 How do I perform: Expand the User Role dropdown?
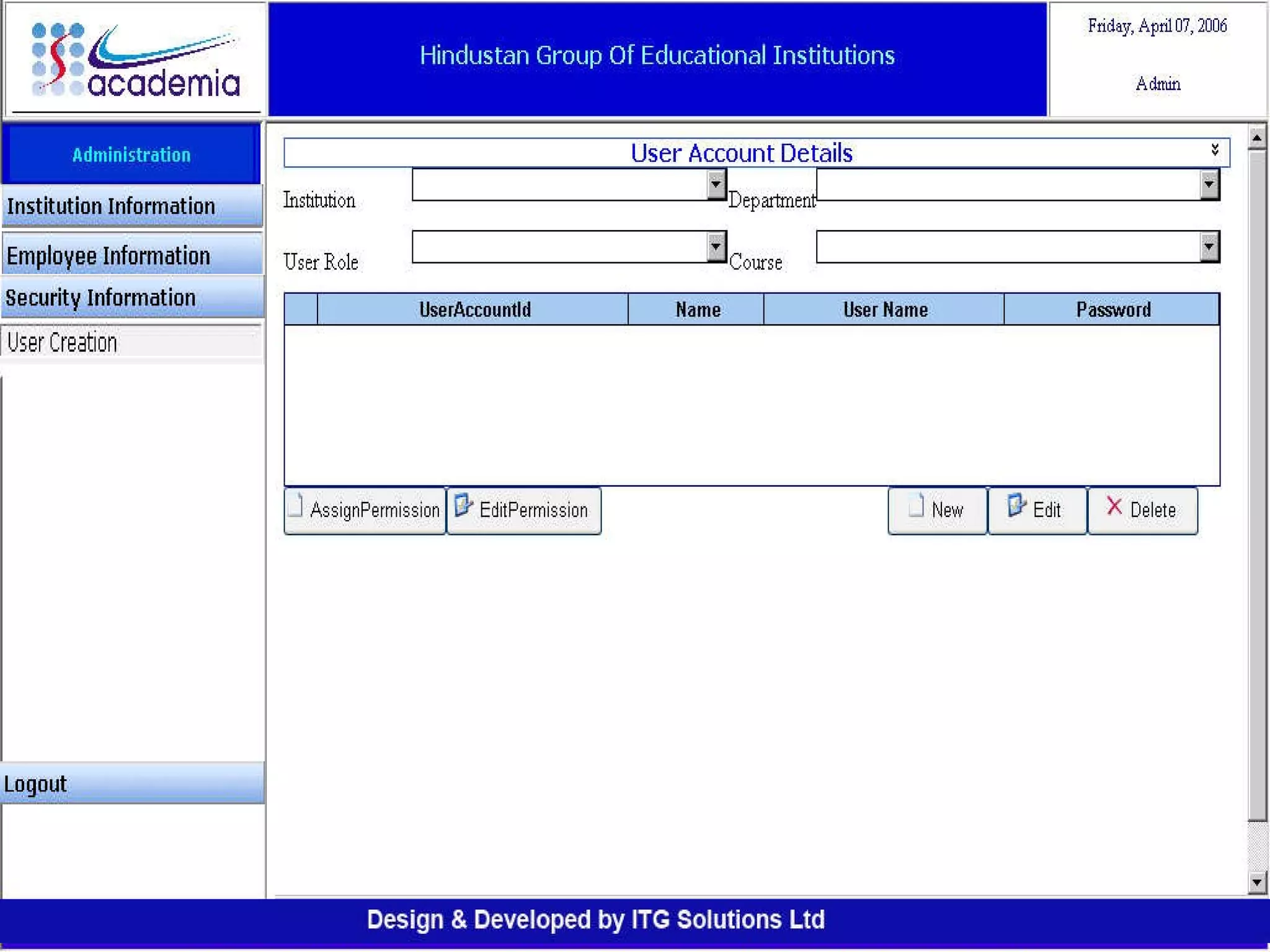(716, 247)
